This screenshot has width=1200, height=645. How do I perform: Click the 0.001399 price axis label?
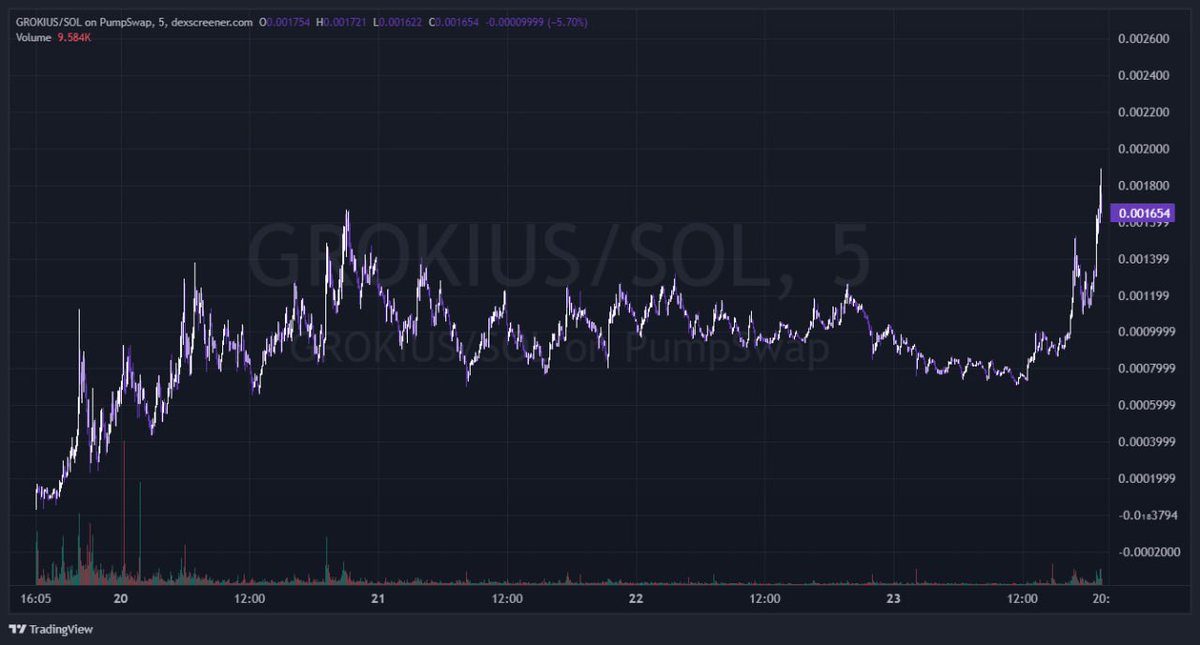point(1143,259)
